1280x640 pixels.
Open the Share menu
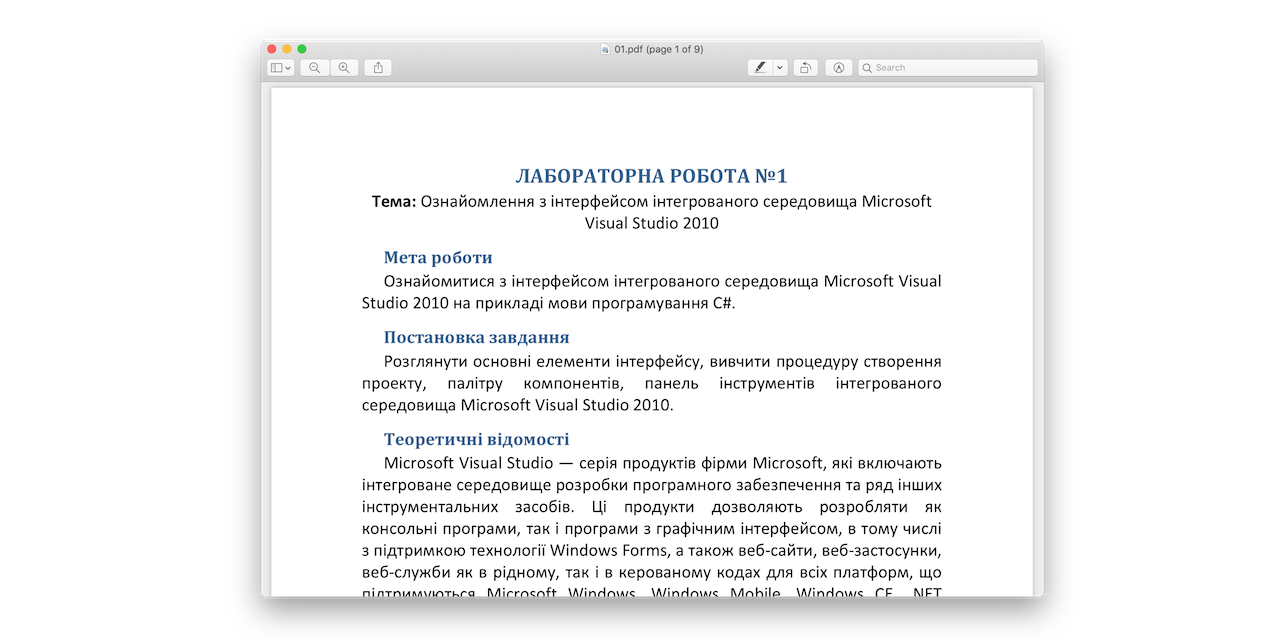coord(378,68)
